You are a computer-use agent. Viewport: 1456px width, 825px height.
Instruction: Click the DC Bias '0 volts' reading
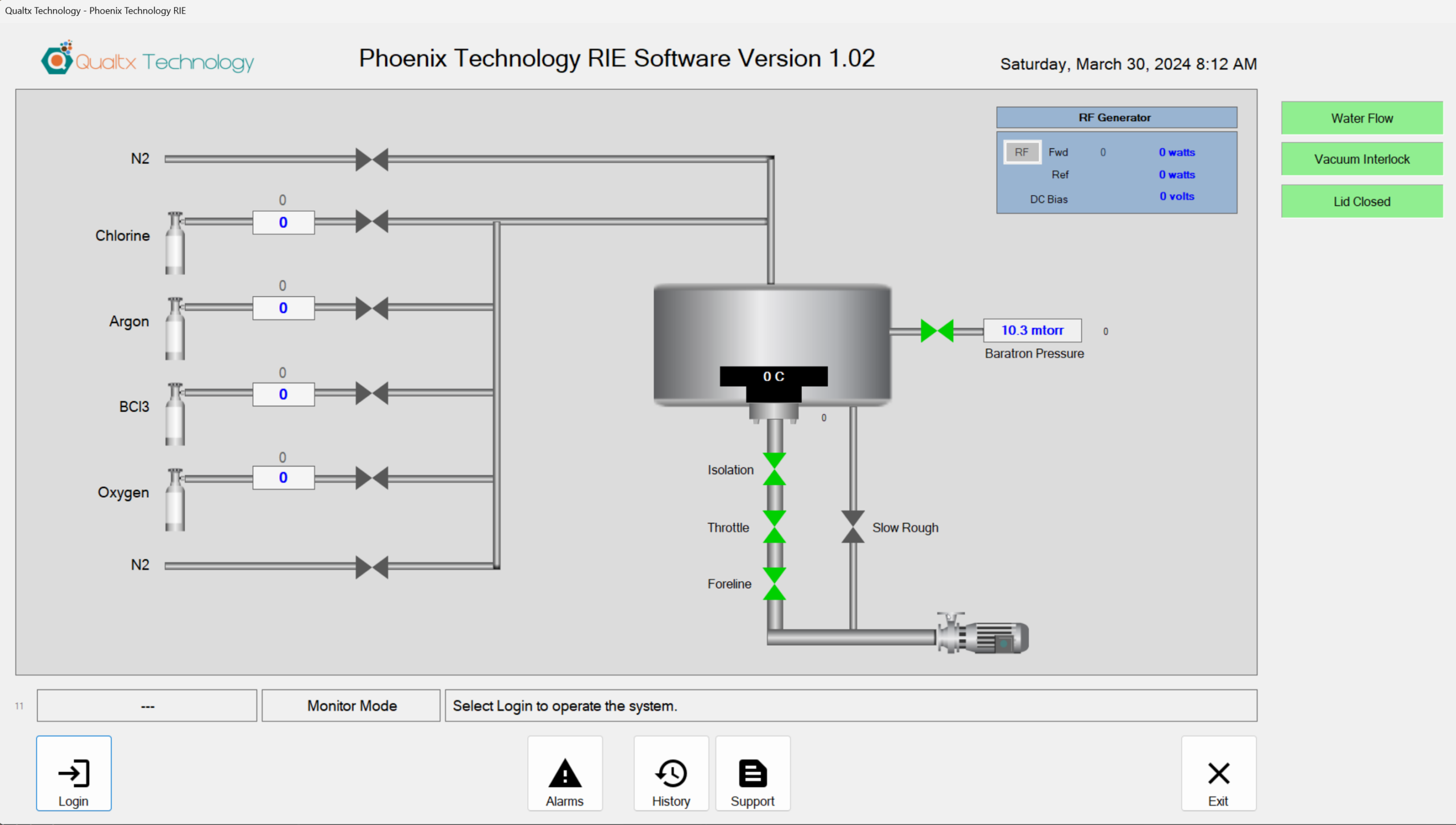point(1177,196)
